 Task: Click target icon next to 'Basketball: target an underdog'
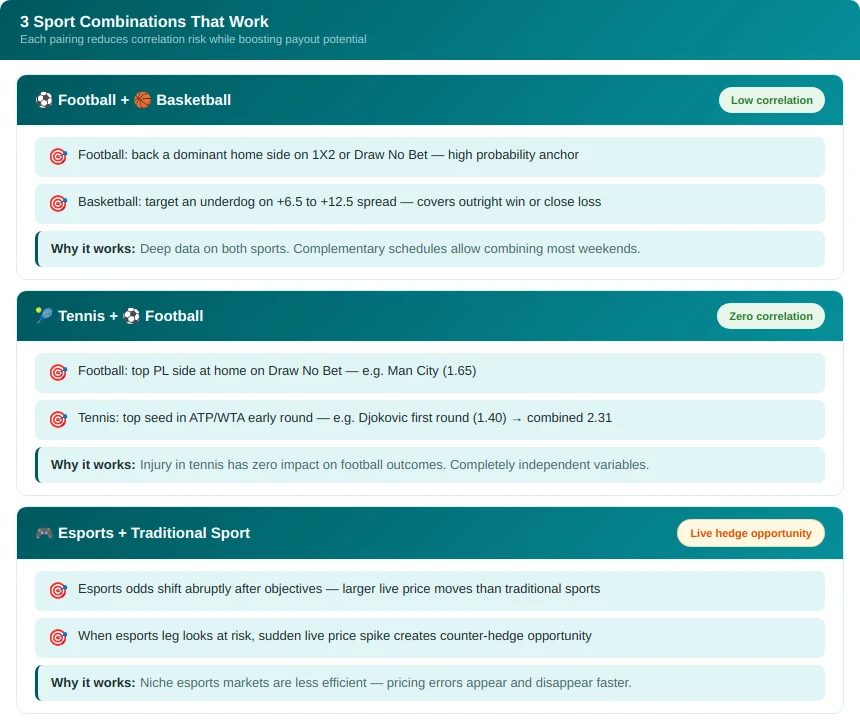tap(58, 204)
